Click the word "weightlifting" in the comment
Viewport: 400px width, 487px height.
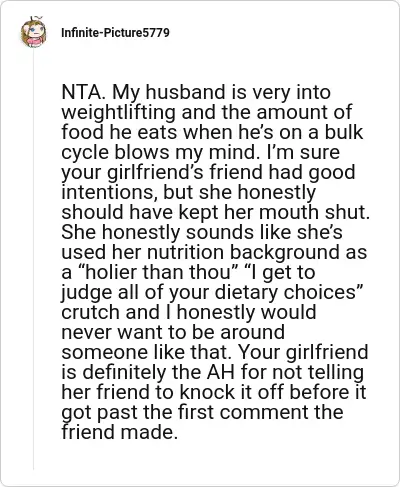click(118, 113)
